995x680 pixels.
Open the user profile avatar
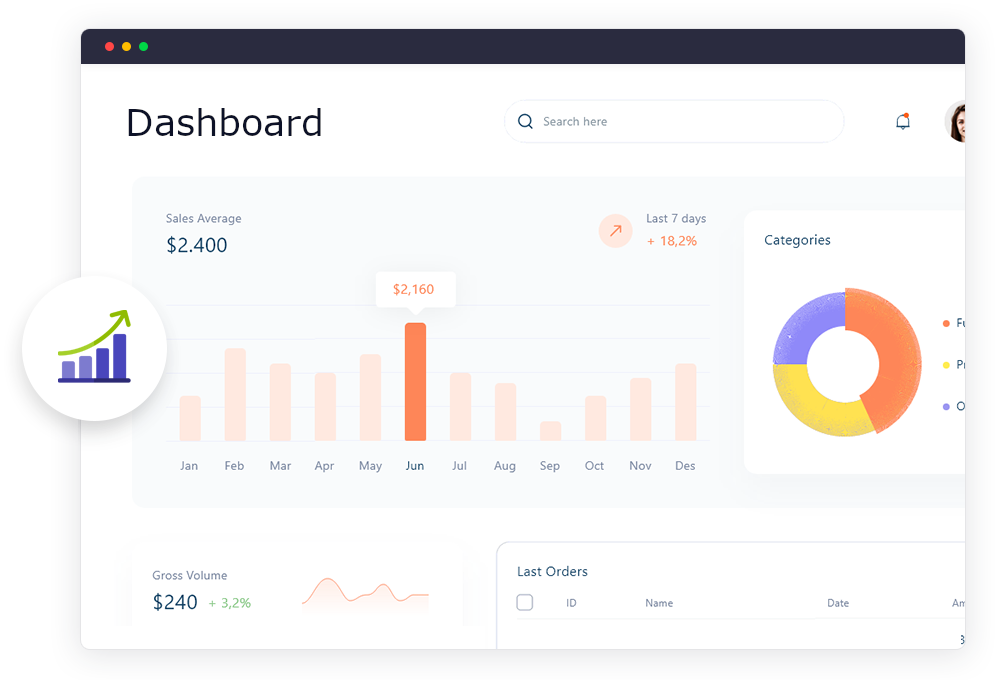tap(956, 122)
